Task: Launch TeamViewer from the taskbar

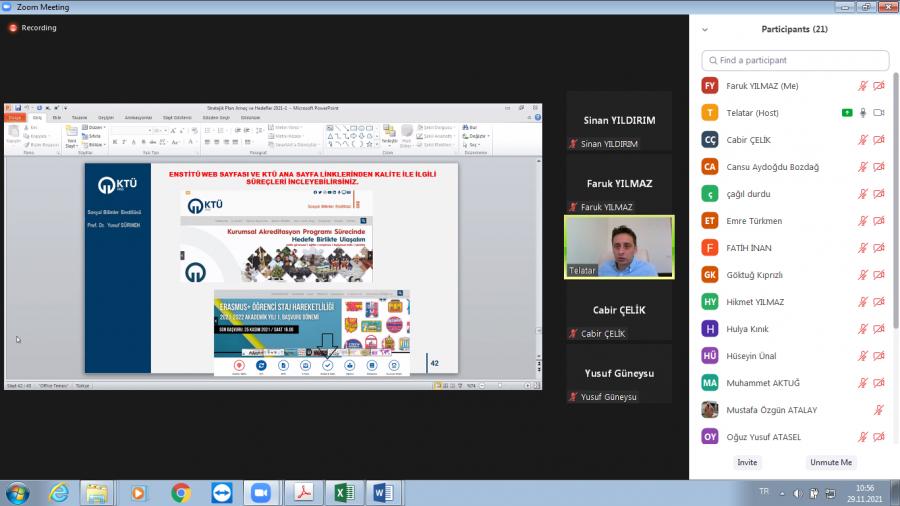Action: [x=221, y=492]
